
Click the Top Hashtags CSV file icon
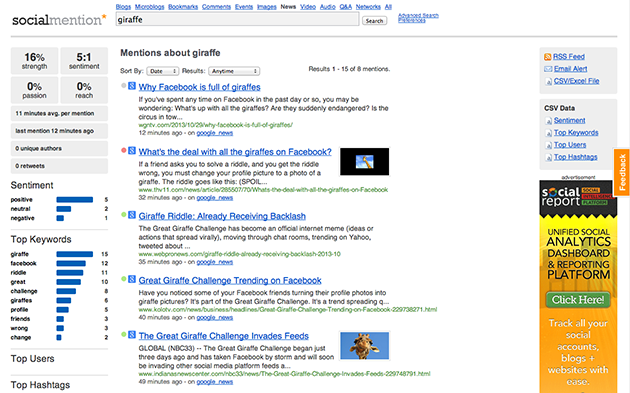(x=549, y=157)
